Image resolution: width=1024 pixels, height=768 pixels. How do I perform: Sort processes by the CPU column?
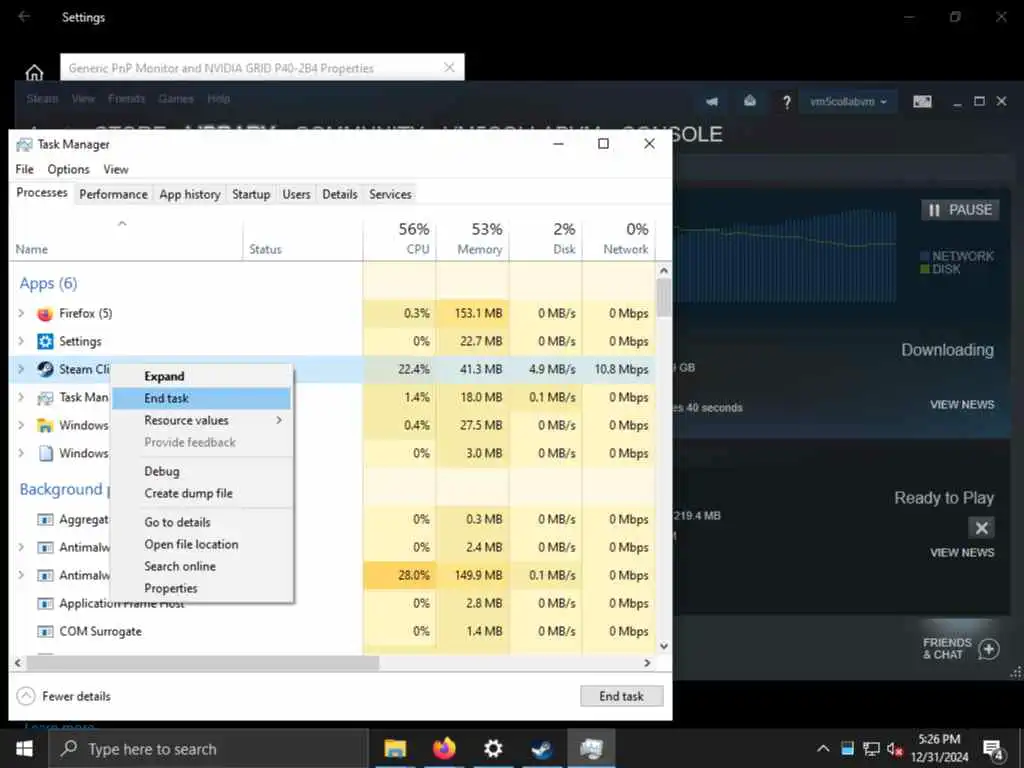tap(400, 238)
